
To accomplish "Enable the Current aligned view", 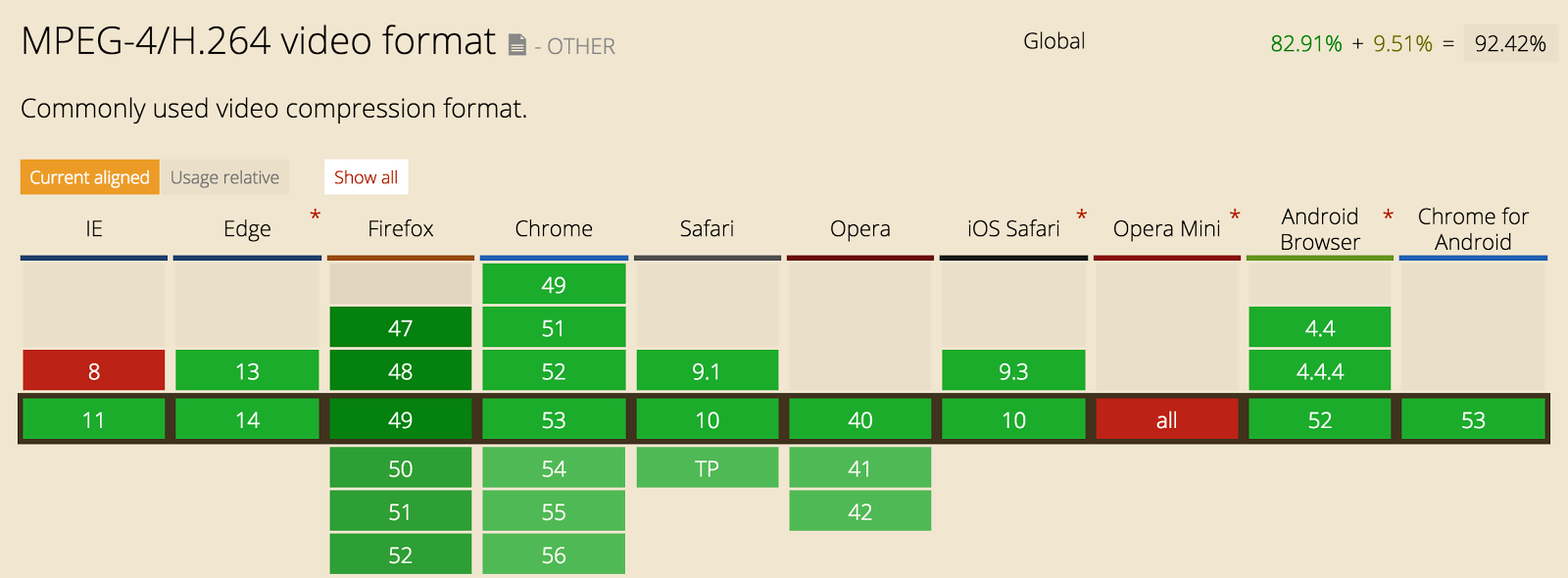I will pyautogui.click(x=89, y=177).
